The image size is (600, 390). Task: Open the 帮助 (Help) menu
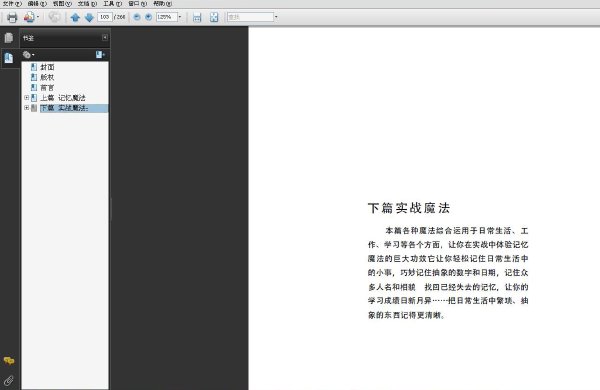[x=162, y=3]
